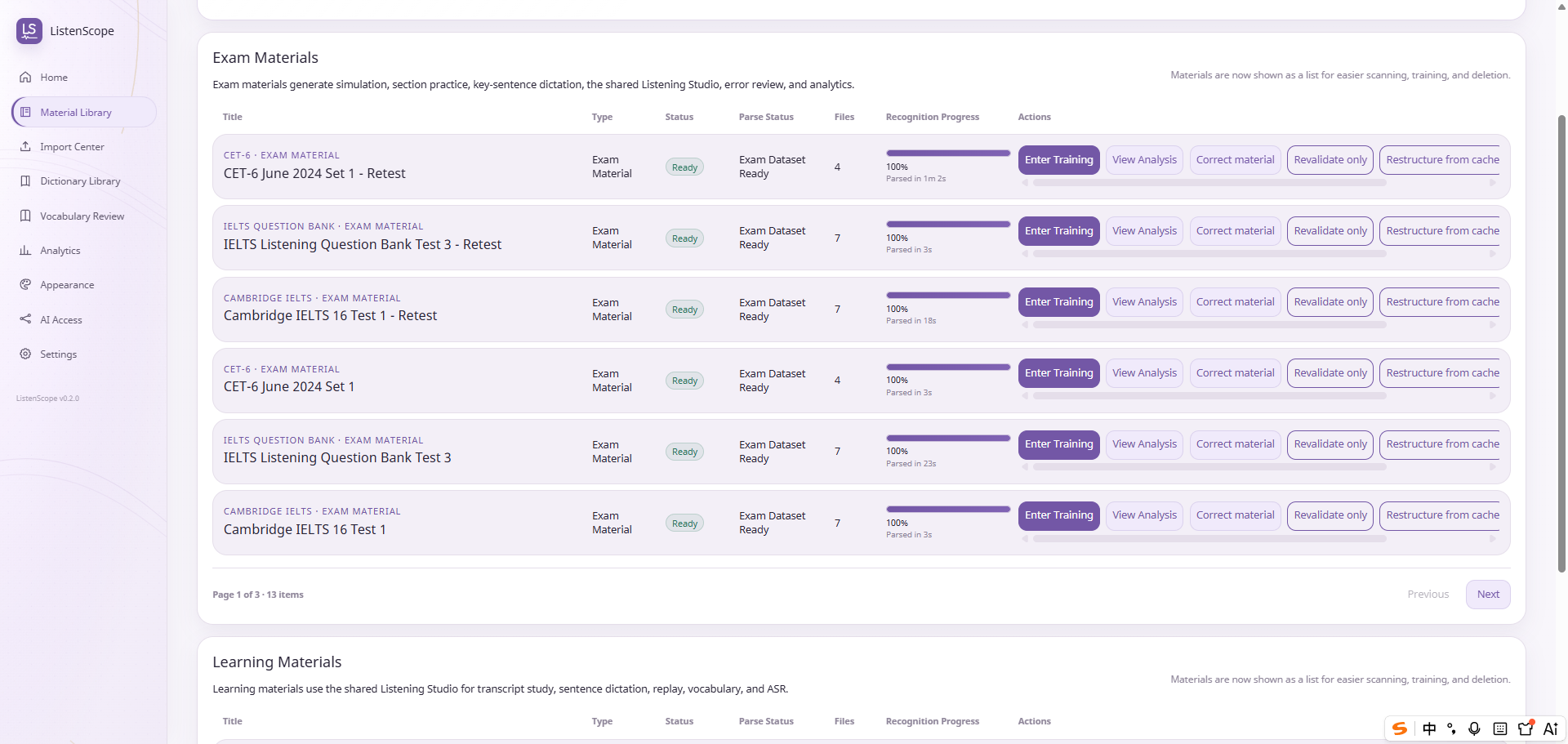Open AI Access share icon
The image size is (1568, 744).
point(25,319)
